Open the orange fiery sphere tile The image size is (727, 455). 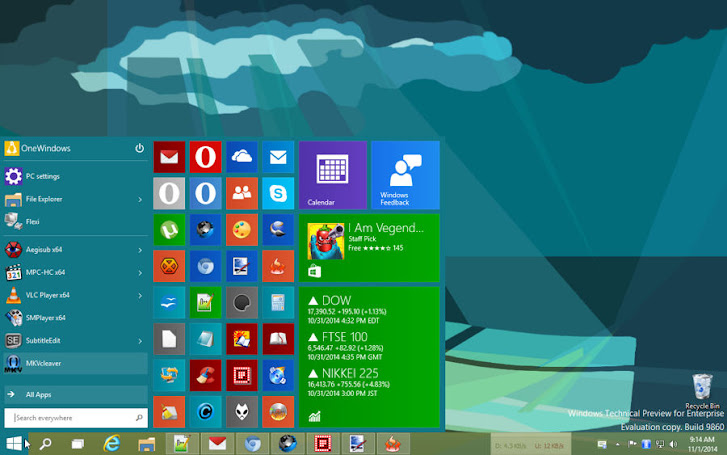[x=278, y=412]
